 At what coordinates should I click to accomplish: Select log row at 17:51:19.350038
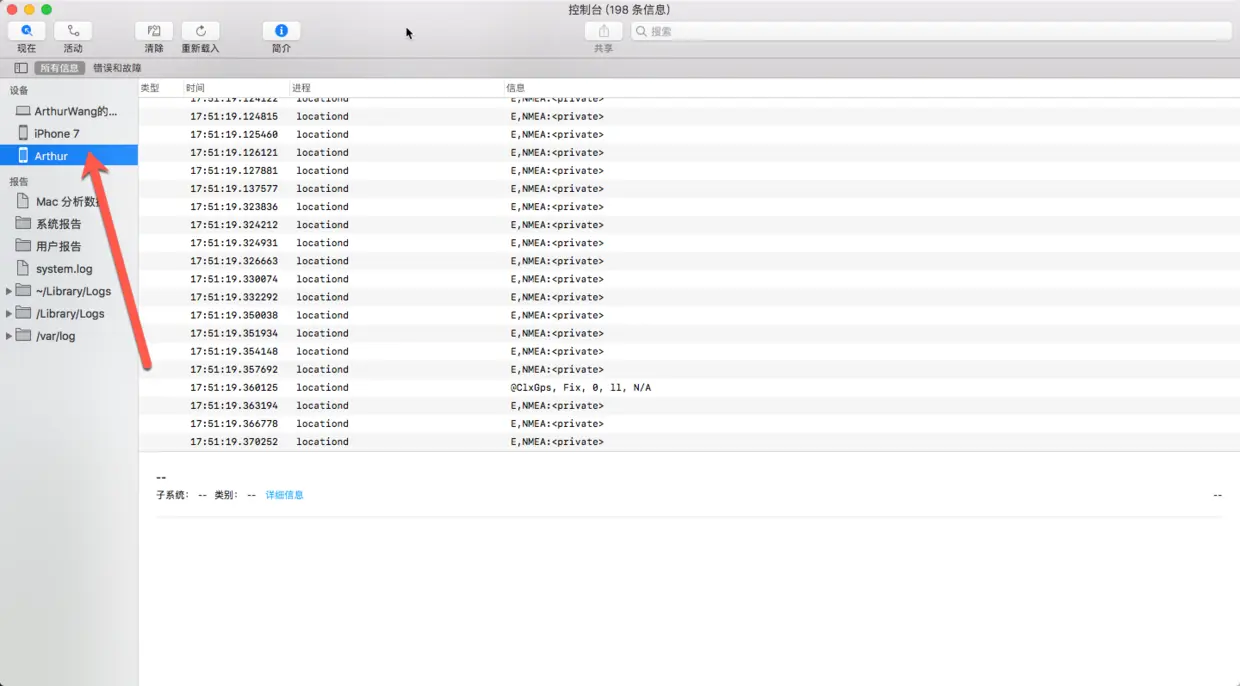689,314
